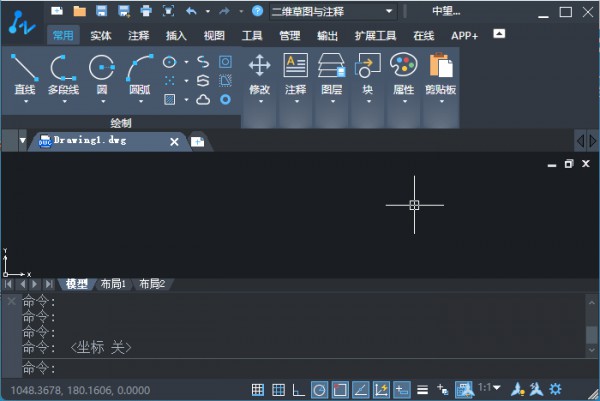Screen dimensions: 600x401
Task: Toggle Polar tracking in the status bar
Action: coord(319,390)
